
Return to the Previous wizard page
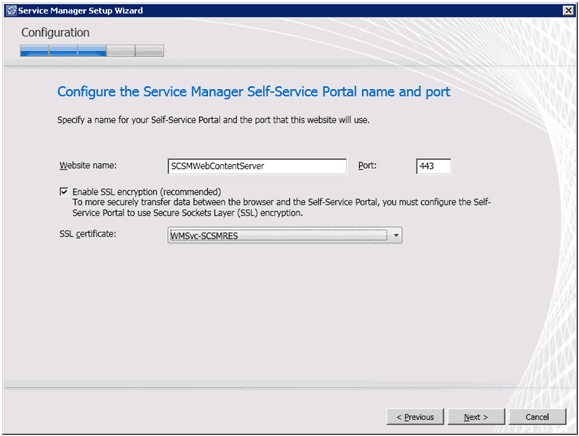(415, 417)
